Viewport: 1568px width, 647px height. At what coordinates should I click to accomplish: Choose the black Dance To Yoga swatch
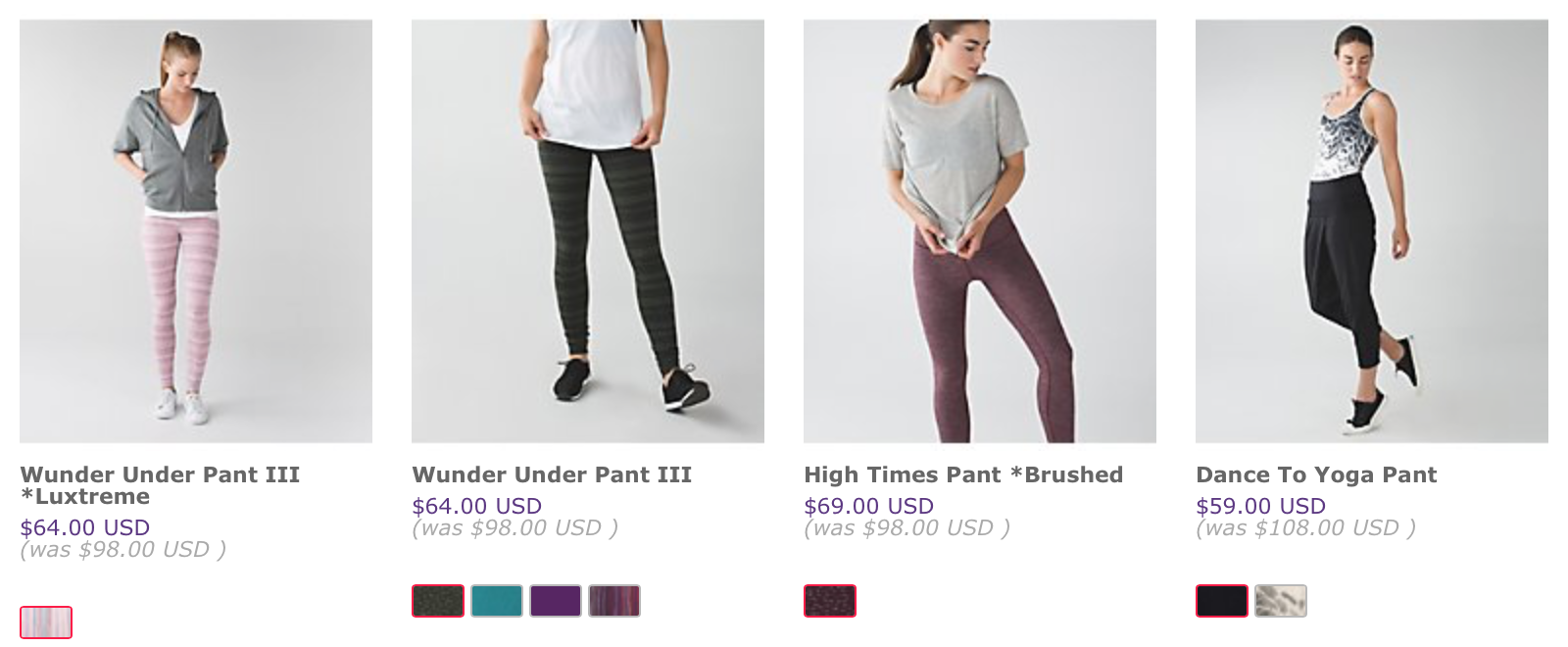(1222, 601)
